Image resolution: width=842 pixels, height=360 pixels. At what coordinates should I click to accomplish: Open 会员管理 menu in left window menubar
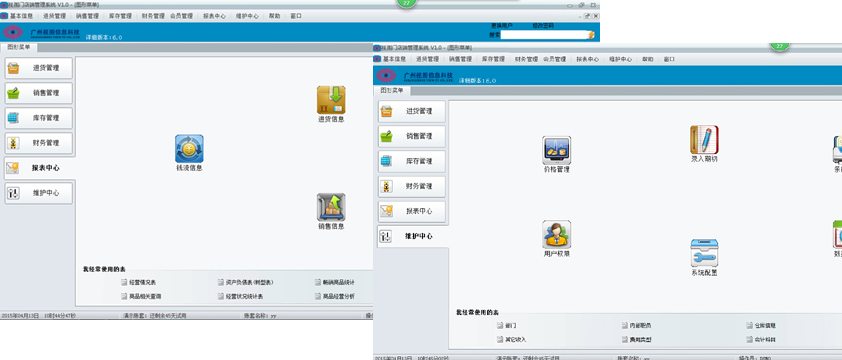181,16
